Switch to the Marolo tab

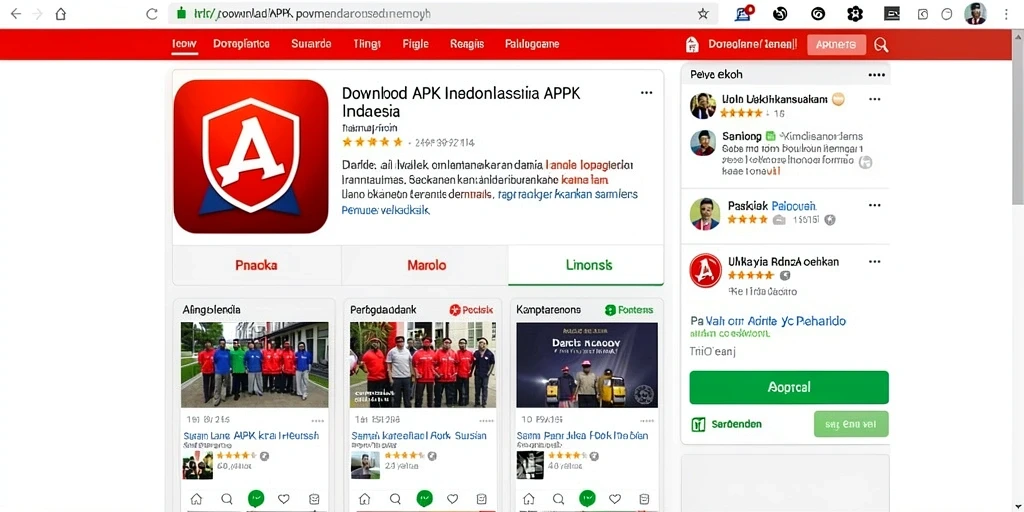pyautogui.click(x=426, y=265)
